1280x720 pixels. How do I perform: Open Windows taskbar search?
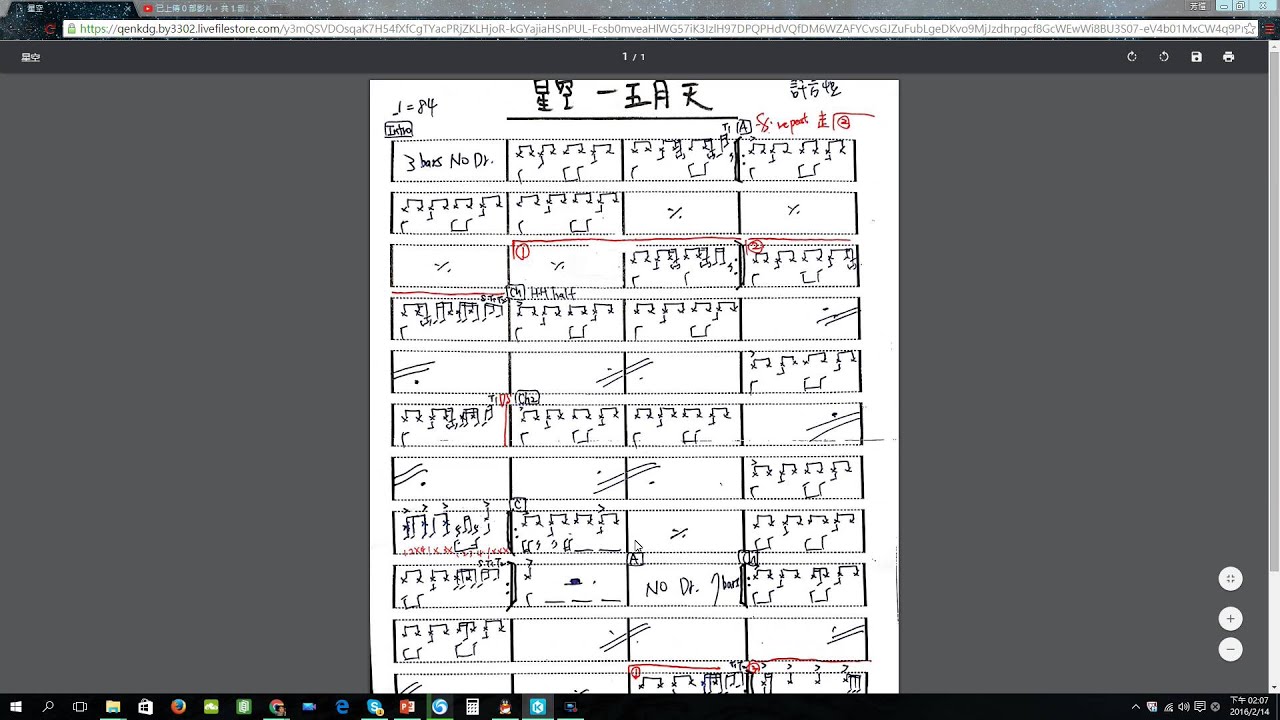click(x=48, y=707)
